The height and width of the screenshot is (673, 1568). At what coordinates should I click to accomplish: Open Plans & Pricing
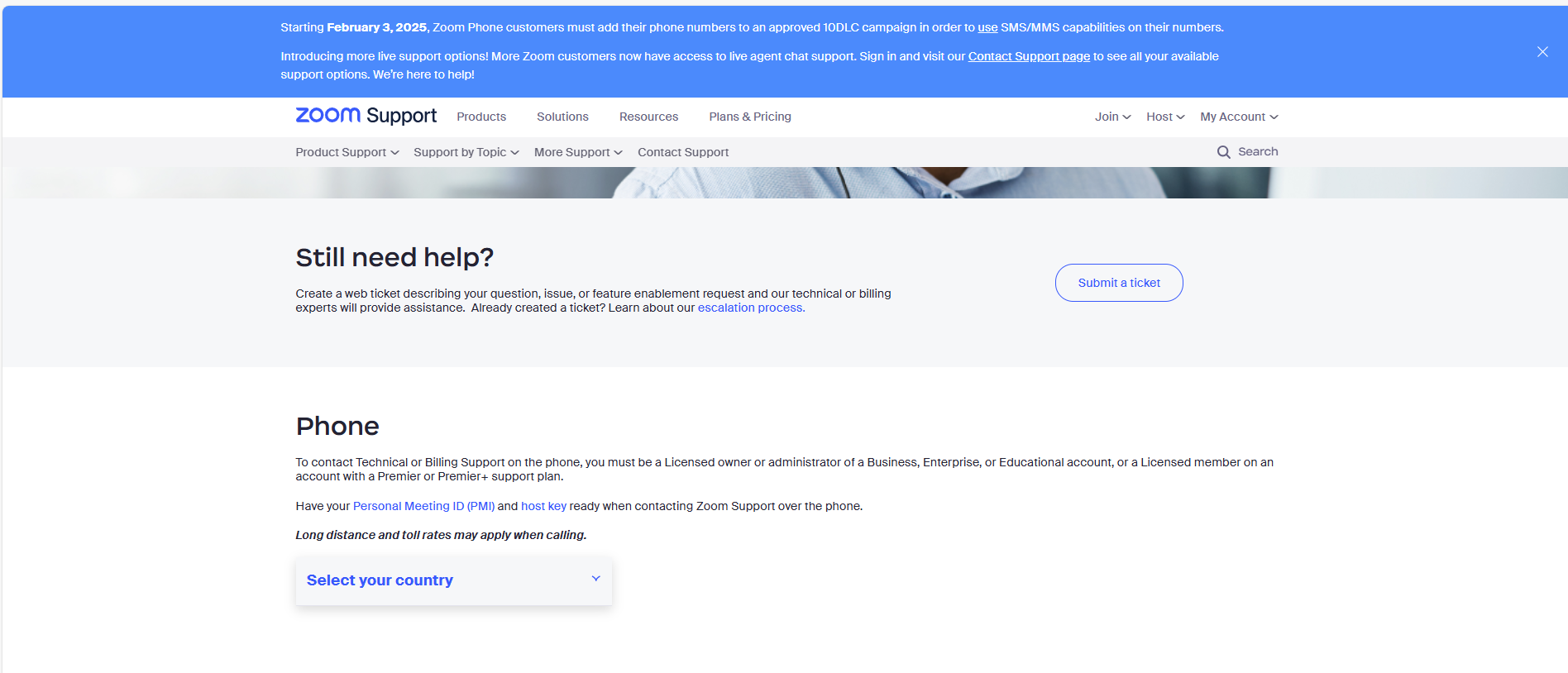(749, 117)
